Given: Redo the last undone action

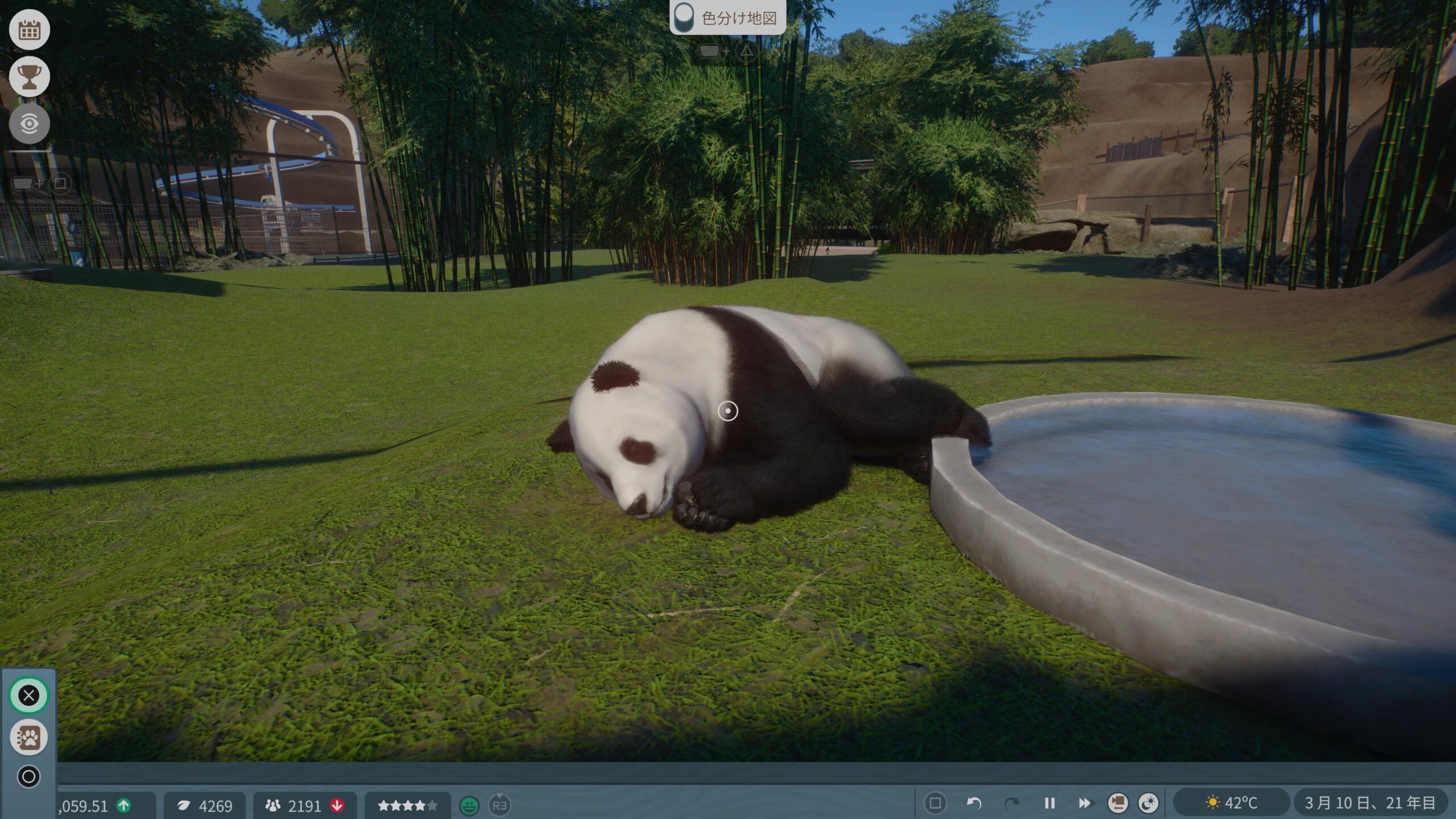Looking at the screenshot, I should tap(1011, 803).
